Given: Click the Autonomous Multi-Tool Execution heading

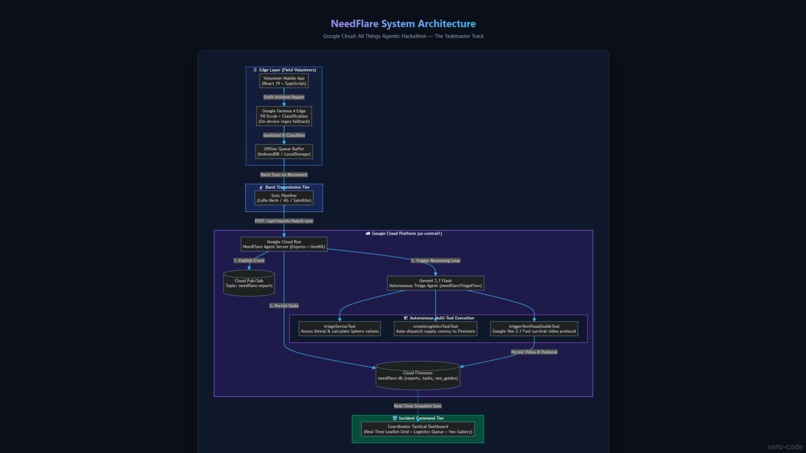Looking at the screenshot, I should [x=442, y=318].
